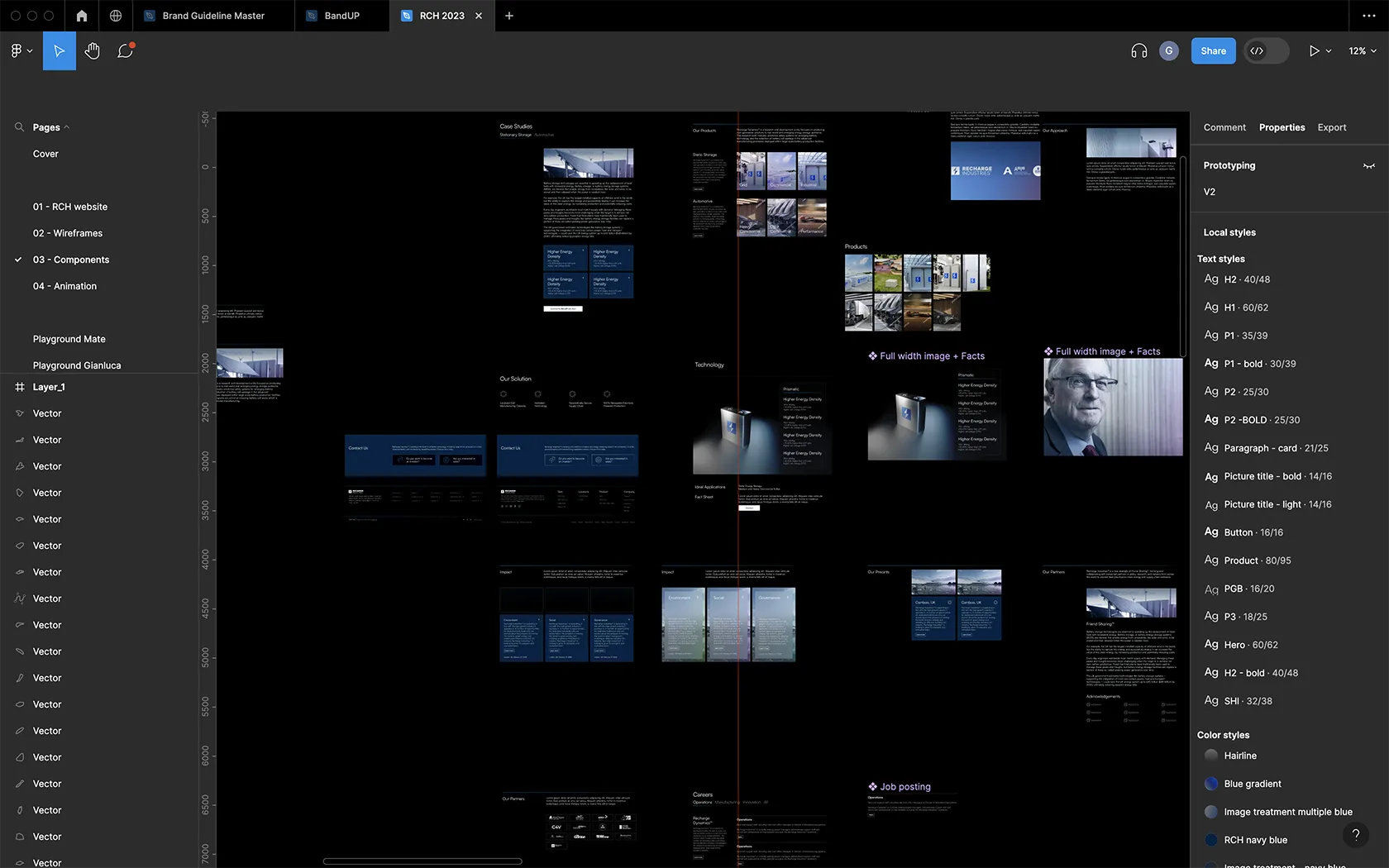Click the headphones audio chat icon

point(1138,51)
